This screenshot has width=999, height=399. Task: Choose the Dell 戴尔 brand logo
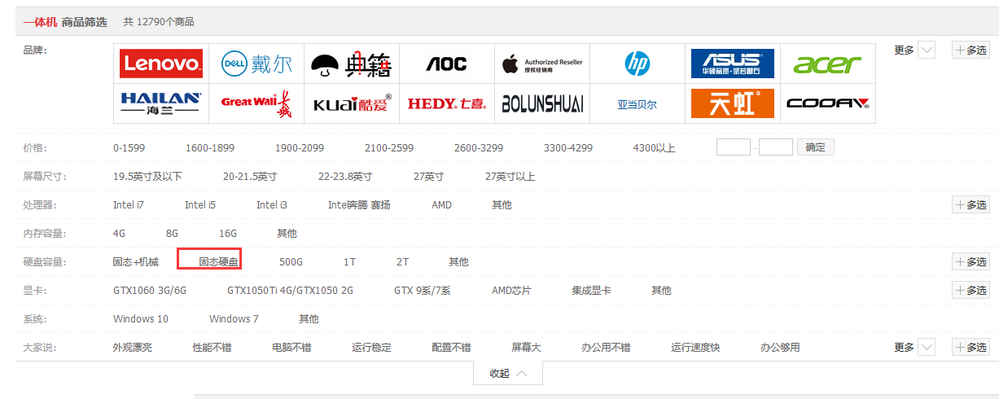click(x=257, y=64)
